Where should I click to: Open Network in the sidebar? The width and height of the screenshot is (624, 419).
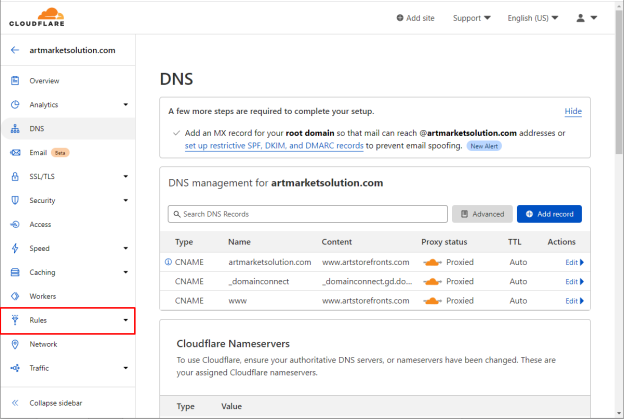(43, 344)
